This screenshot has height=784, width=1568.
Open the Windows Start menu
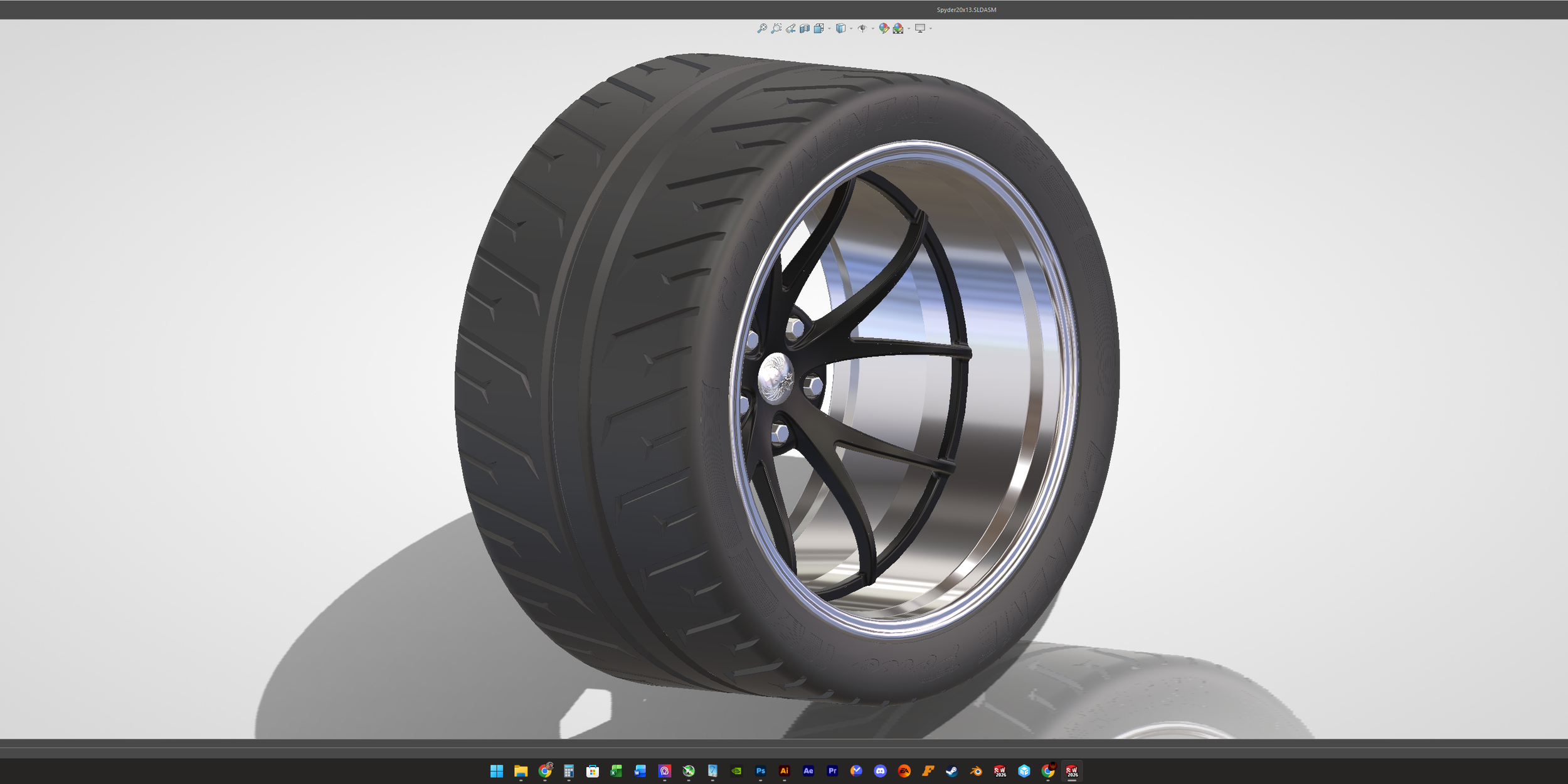click(497, 771)
